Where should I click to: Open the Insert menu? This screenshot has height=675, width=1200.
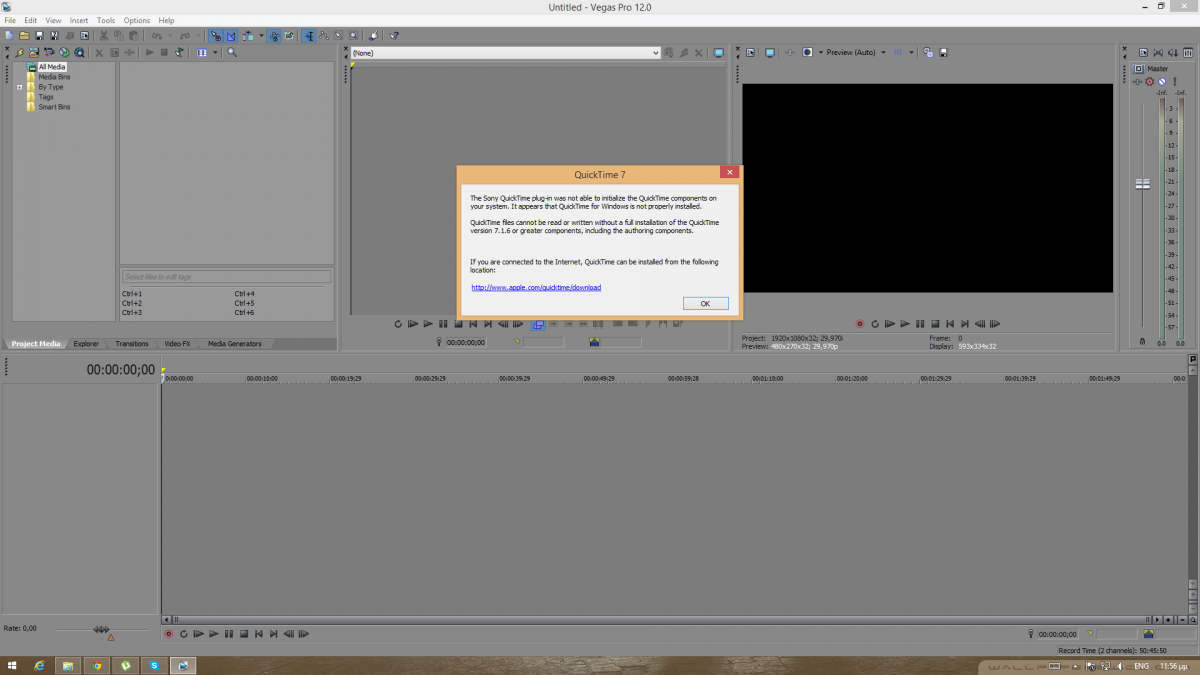tap(79, 20)
